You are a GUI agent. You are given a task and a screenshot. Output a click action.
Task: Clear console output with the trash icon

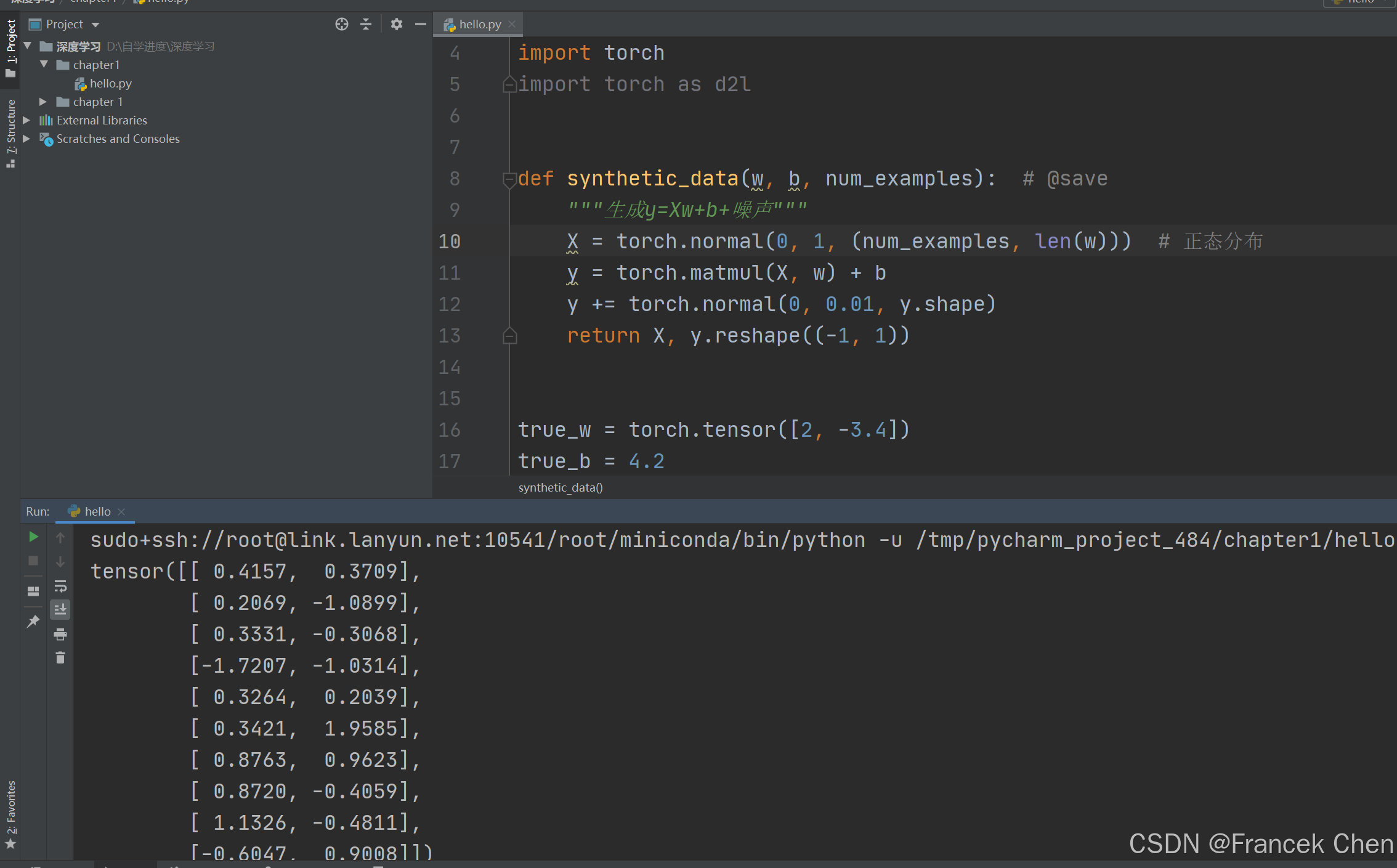60,658
